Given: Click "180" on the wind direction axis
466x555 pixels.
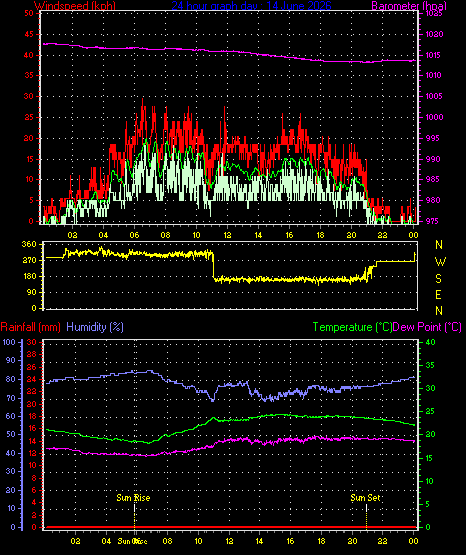Looking at the screenshot, I should pyautogui.click(x=29, y=276).
